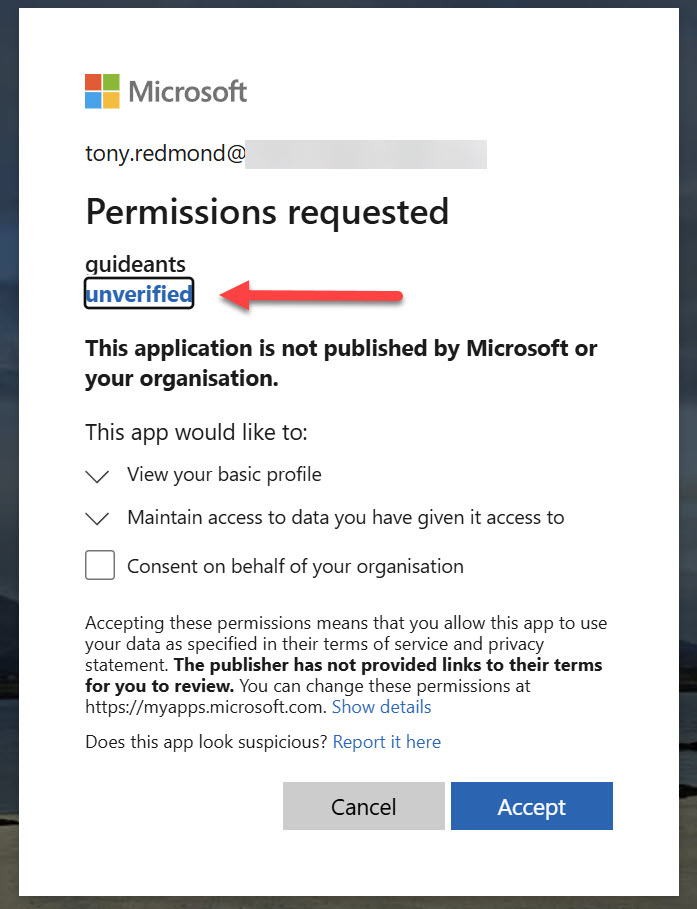
Task: Select the blue tile of the Microsoft logo
Action: pyautogui.click(x=93, y=100)
